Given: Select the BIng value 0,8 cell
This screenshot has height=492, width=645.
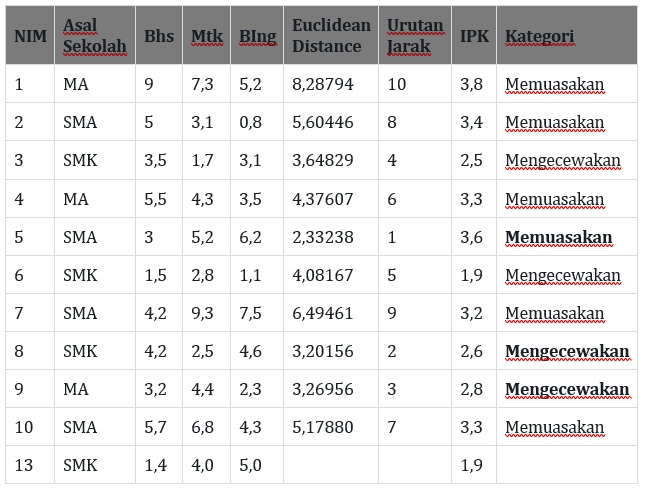Looking at the screenshot, I should [x=250, y=123].
